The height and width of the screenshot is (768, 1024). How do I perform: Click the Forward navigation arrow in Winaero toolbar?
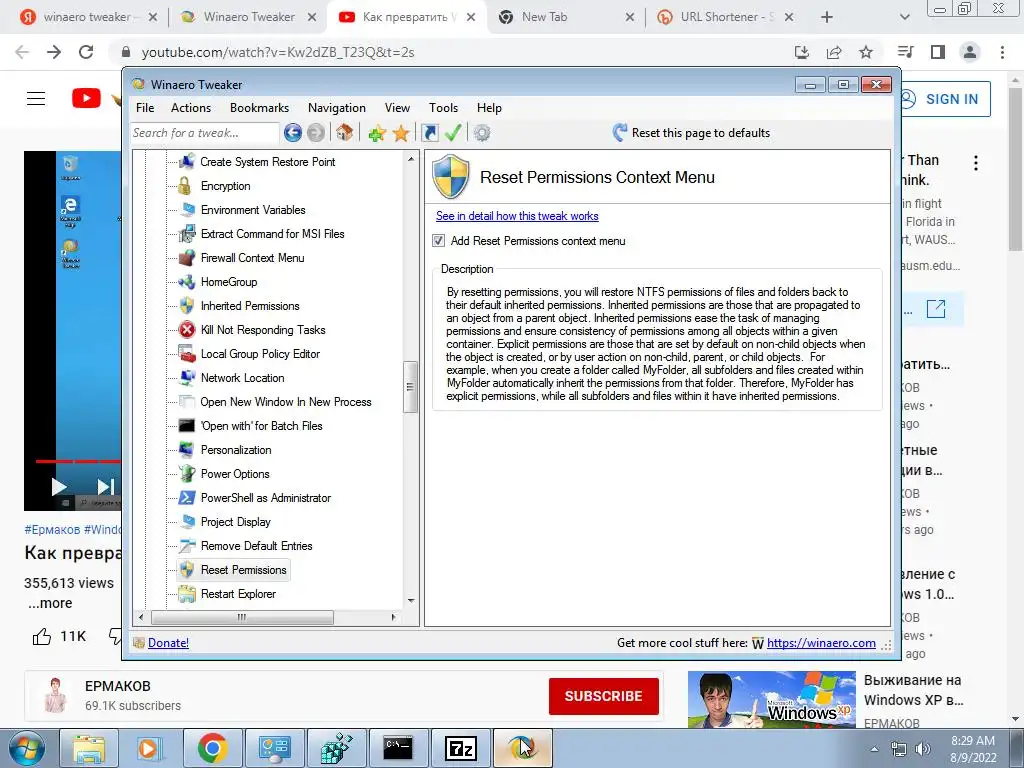(x=316, y=133)
